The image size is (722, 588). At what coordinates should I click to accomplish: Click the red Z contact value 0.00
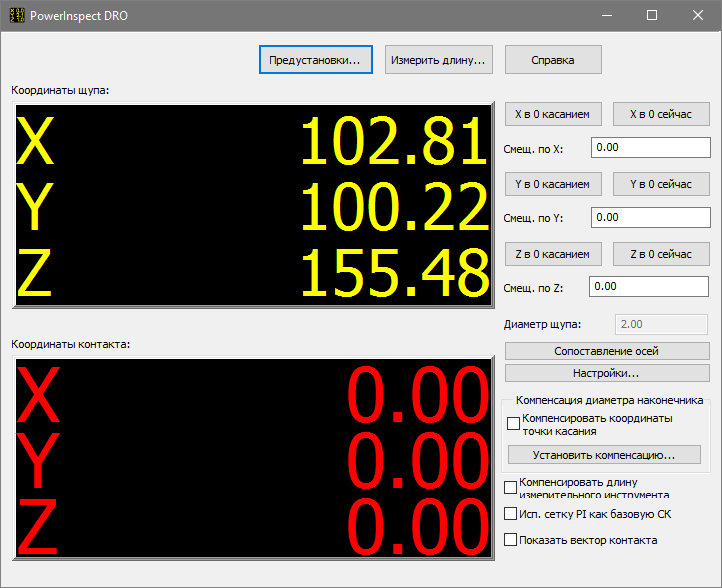(x=418, y=527)
